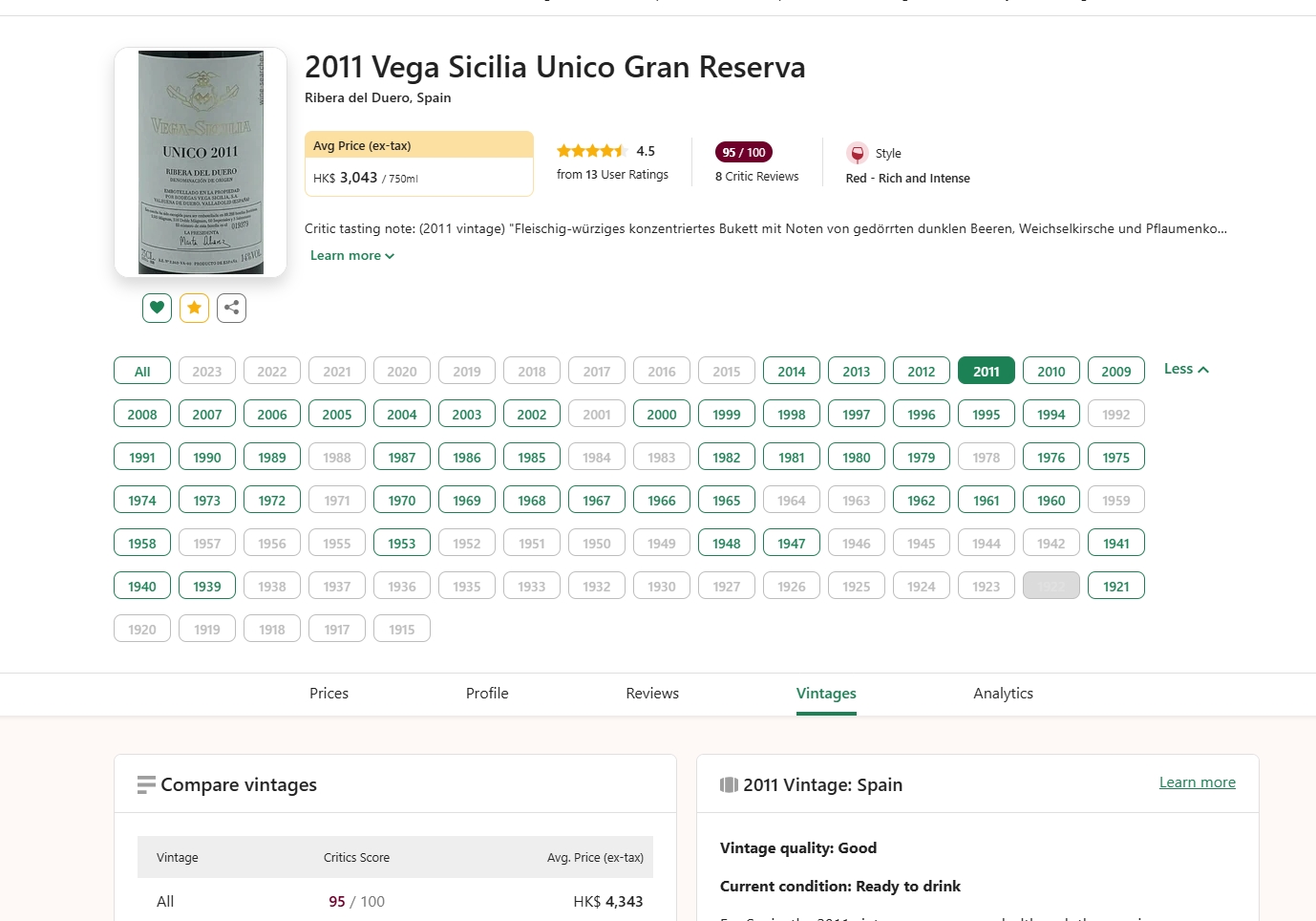Viewport: 1316px width, 921px height.
Task: Go to the 1982 vintage
Action: pyautogui.click(x=727, y=457)
